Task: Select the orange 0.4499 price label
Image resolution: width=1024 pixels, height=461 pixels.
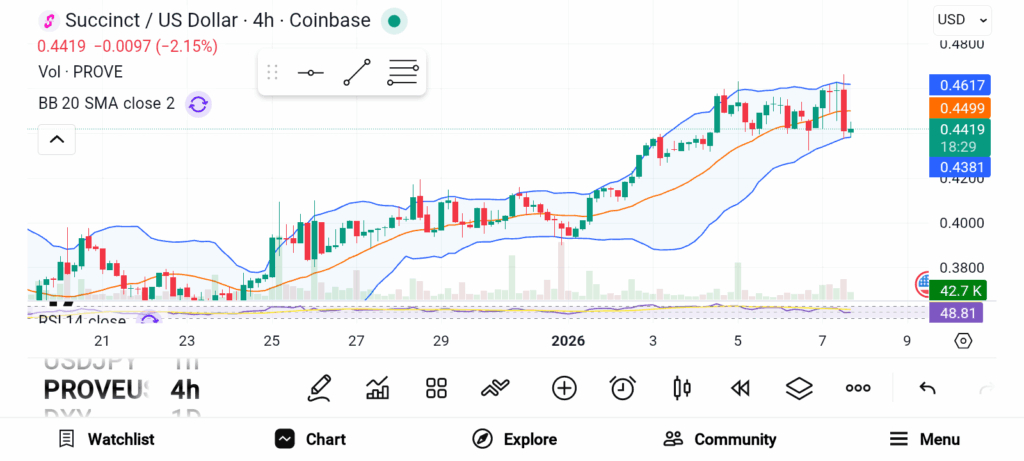Action: [x=959, y=108]
